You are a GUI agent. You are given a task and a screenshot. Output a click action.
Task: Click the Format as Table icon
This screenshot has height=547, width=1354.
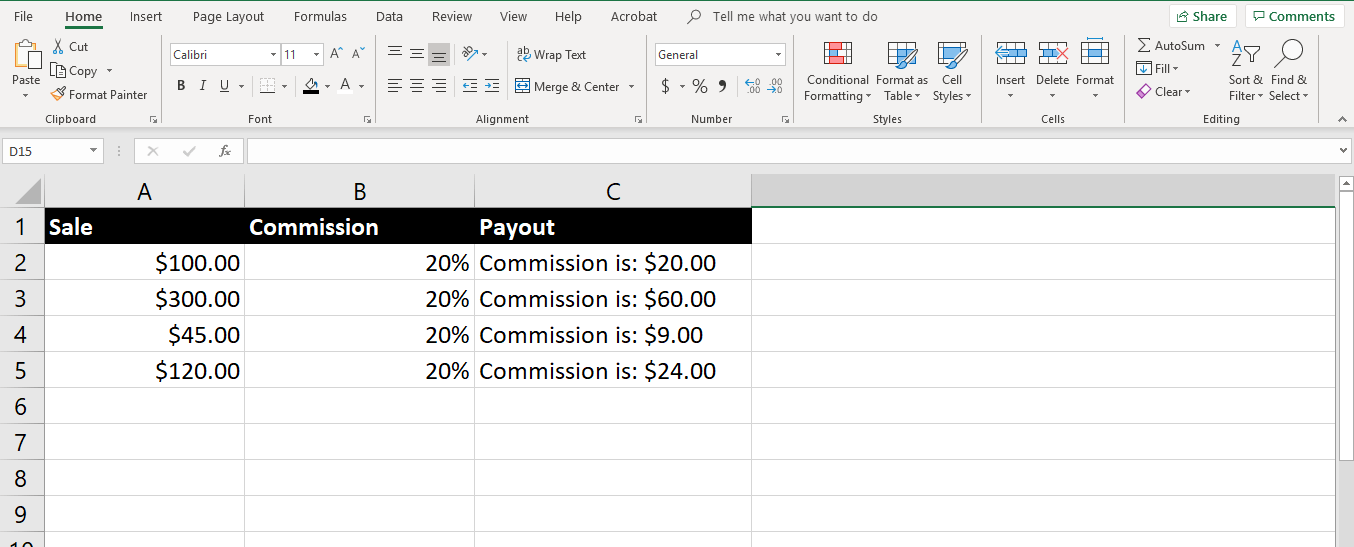pos(901,55)
